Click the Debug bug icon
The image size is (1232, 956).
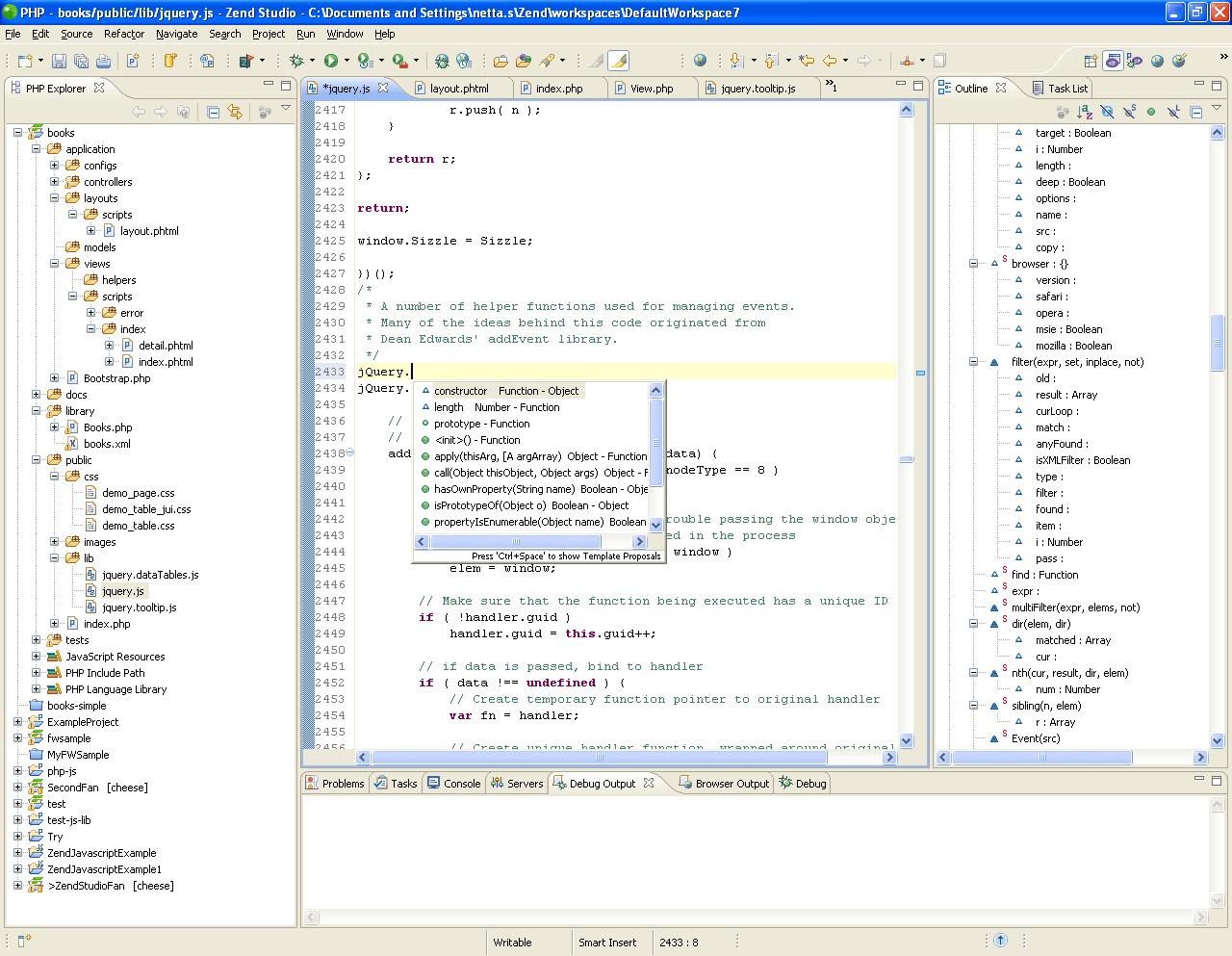pyautogui.click(x=296, y=61)
